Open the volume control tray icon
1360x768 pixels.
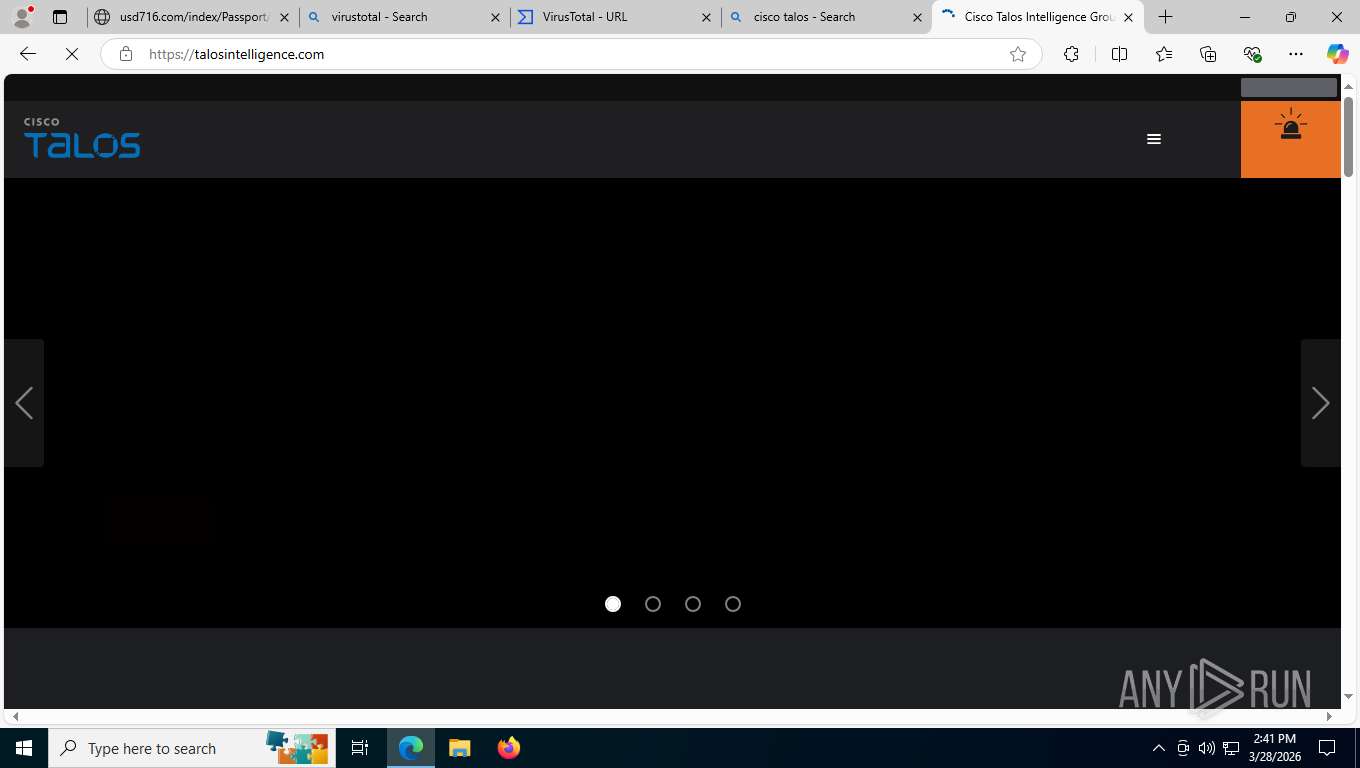click(1206, 748)
